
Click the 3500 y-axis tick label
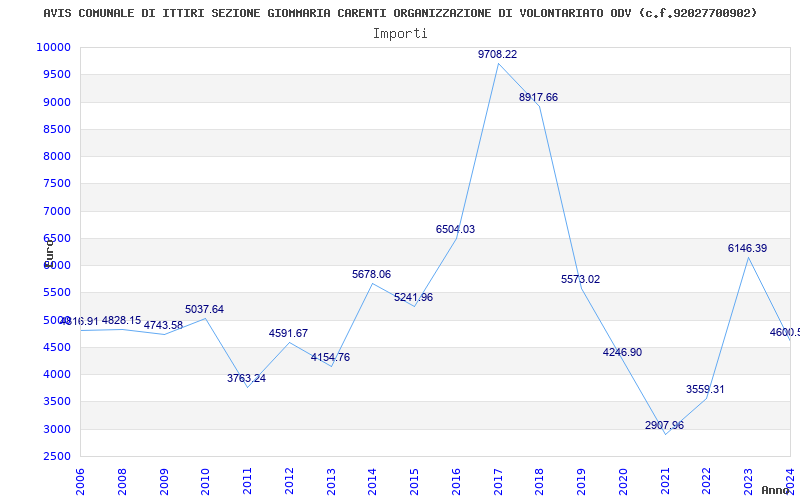pos(56,402)
